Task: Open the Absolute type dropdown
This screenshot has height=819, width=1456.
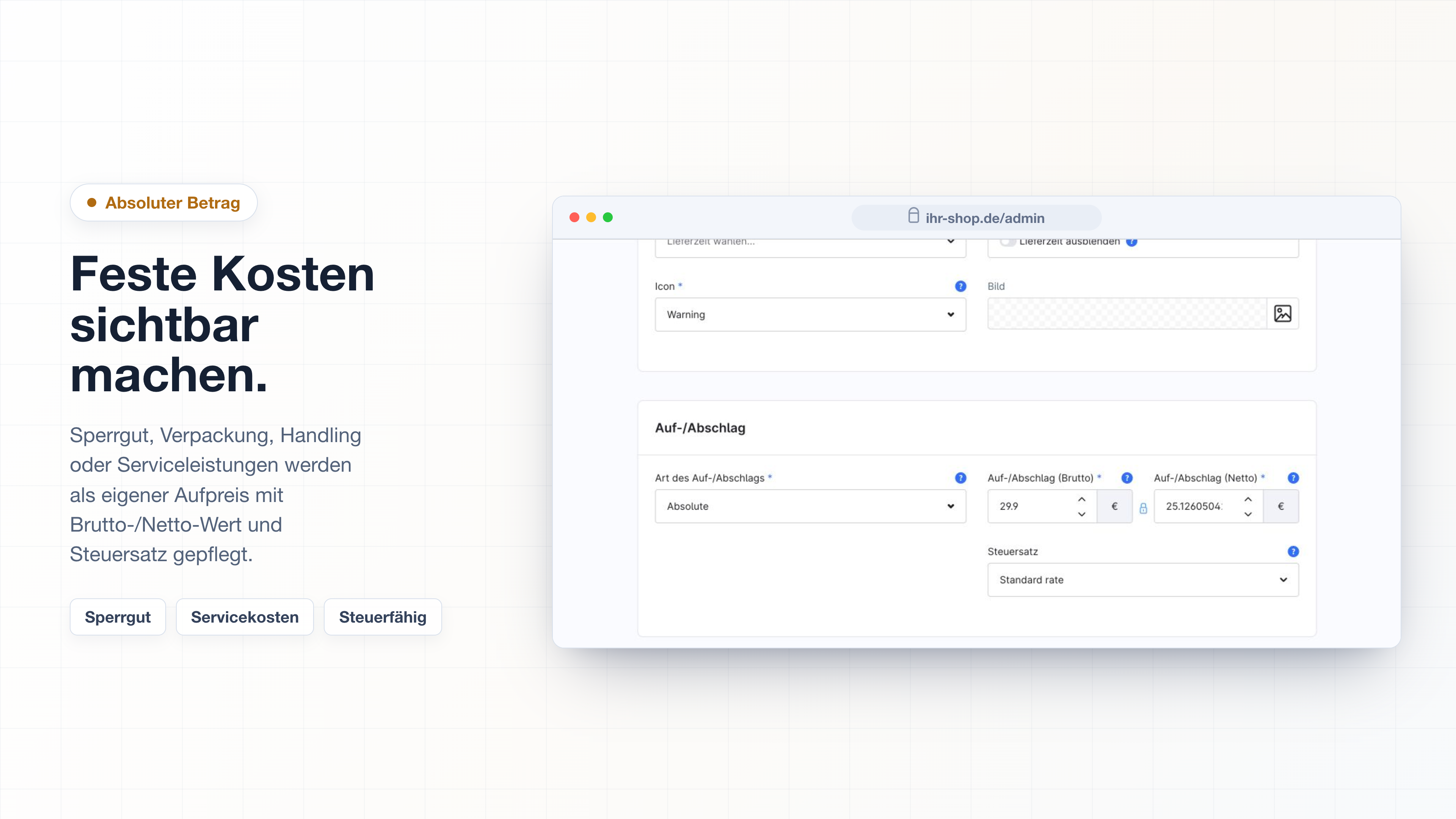Action: 810,506
